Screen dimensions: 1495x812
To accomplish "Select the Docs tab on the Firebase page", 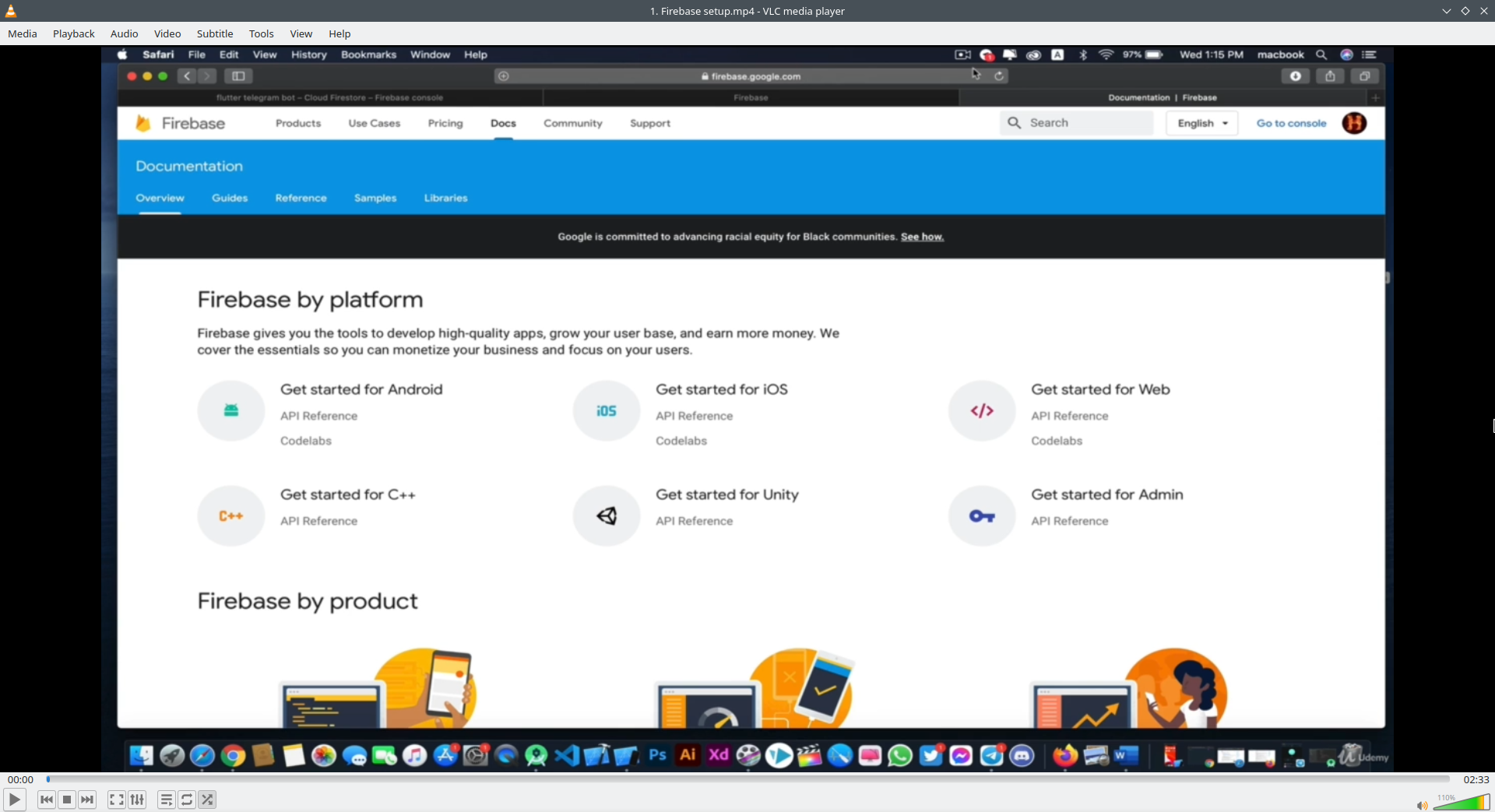I will [x=503, y=123].
